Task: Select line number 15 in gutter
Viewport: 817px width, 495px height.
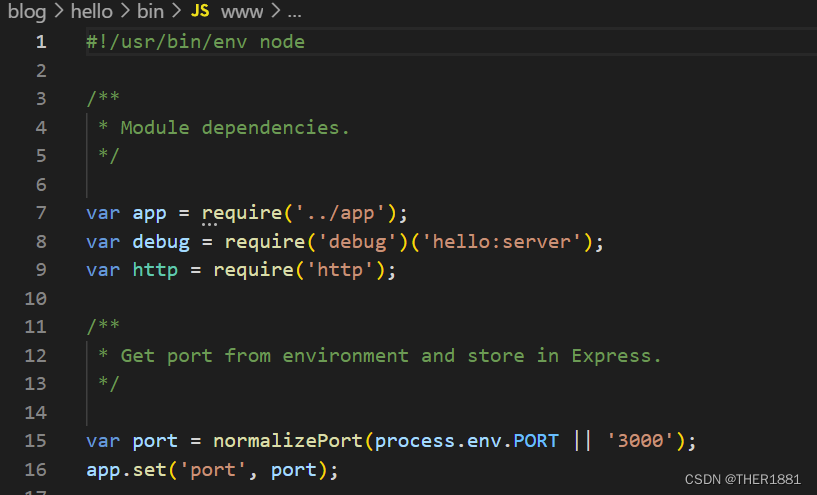Action: [36, 441]
